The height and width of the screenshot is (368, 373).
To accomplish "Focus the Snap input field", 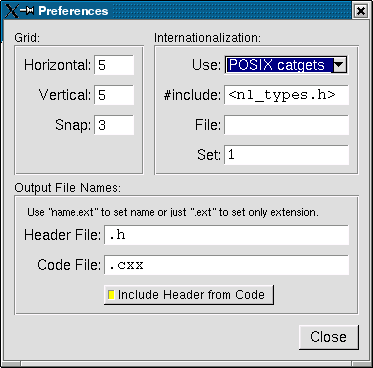I will click(114, 125).
